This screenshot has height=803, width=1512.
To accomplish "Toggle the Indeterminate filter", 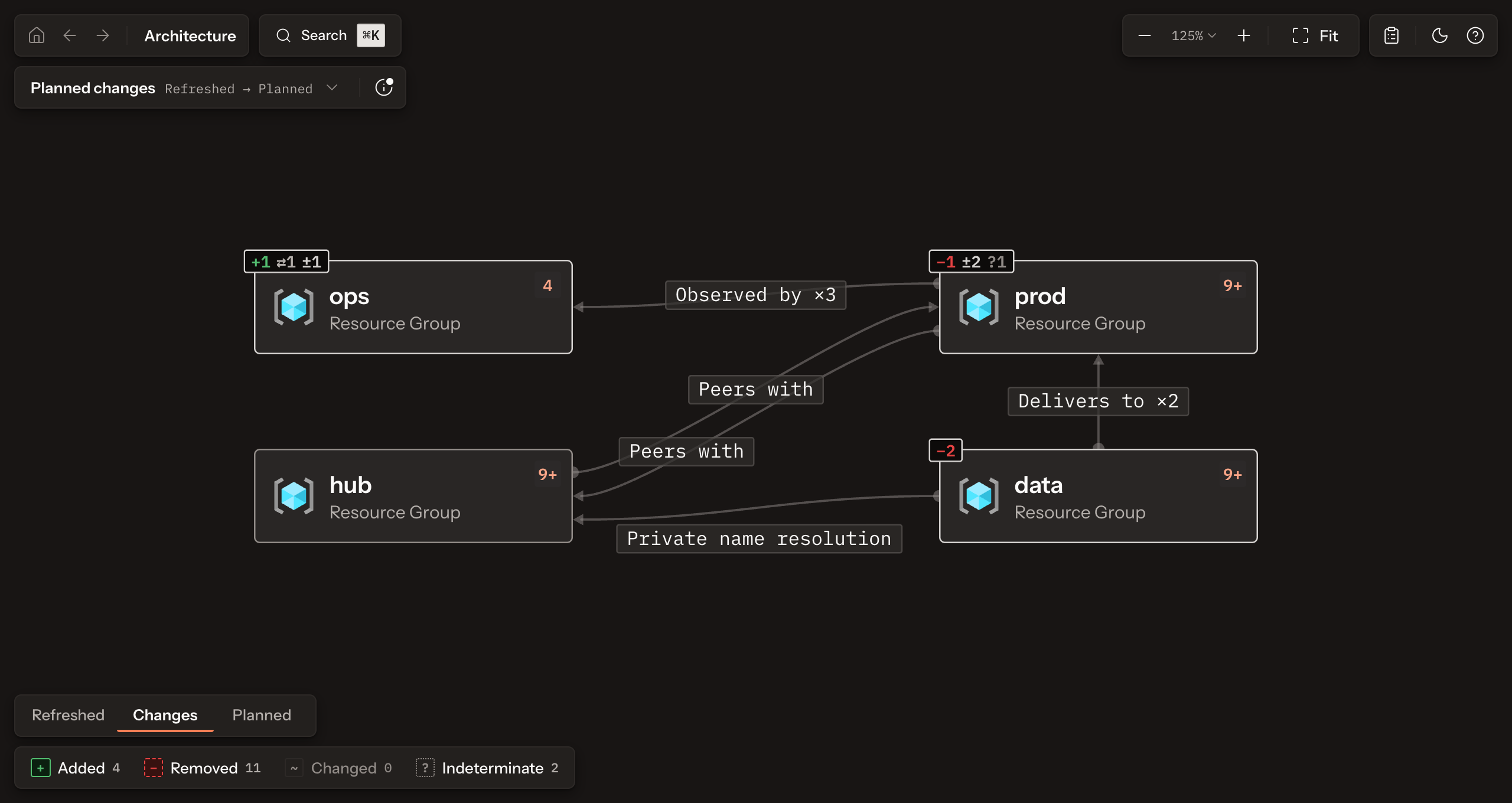I will coord(488,768).
